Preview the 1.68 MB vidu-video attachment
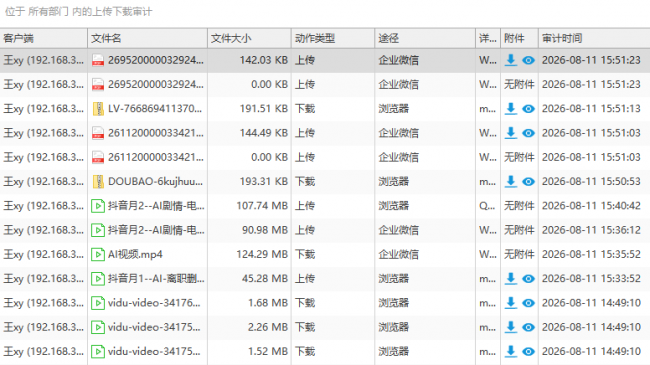The width and height of the screenshot is (650, 365). (528, 303)
